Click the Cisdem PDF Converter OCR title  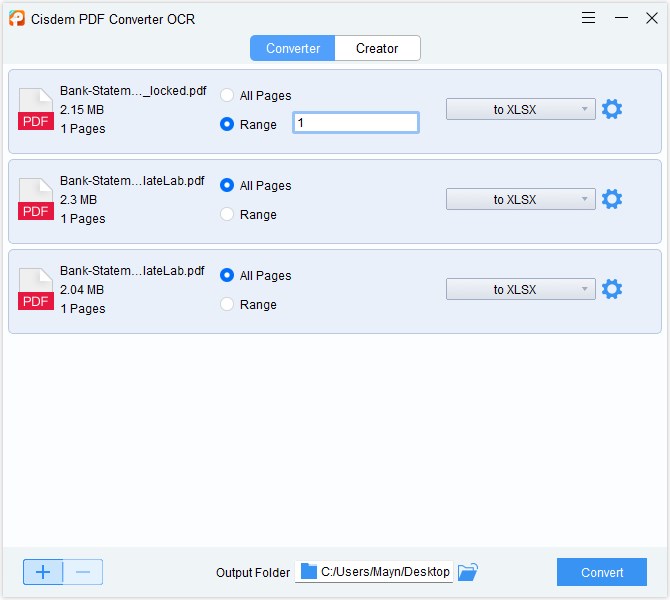coord(113,19)
